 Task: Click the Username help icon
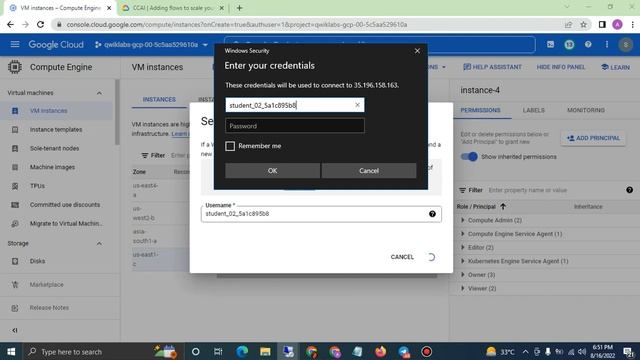coord(432,214)
